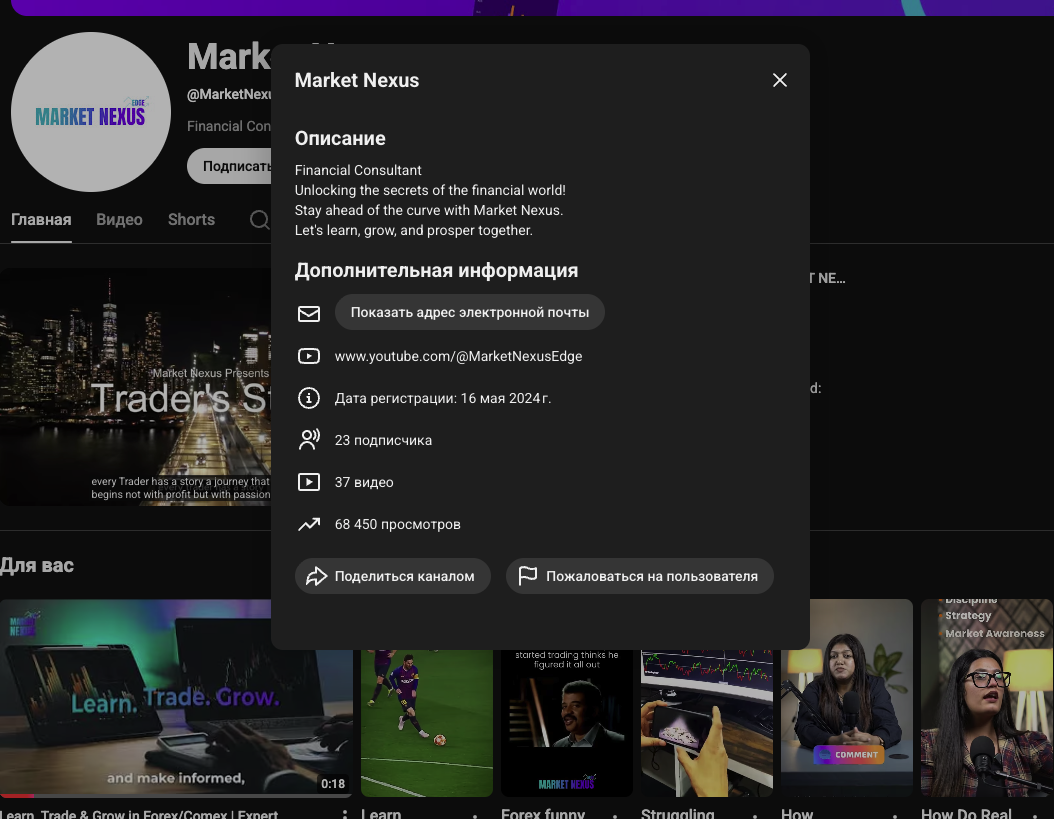Click the Forex funny short title

pyautogui.click(x=542, y=814)
